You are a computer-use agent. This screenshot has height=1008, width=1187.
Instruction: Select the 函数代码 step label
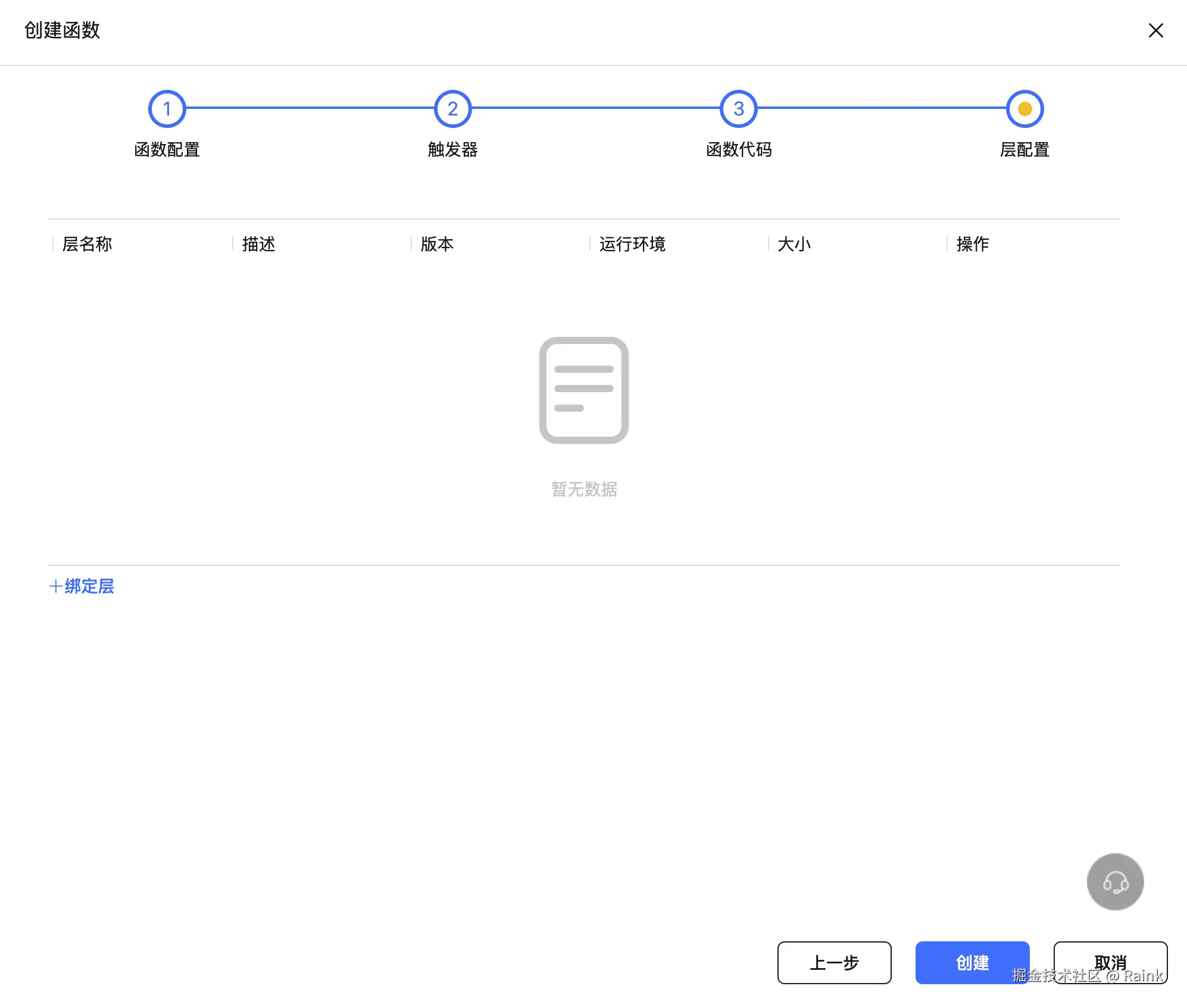click(x=739, y=149)
